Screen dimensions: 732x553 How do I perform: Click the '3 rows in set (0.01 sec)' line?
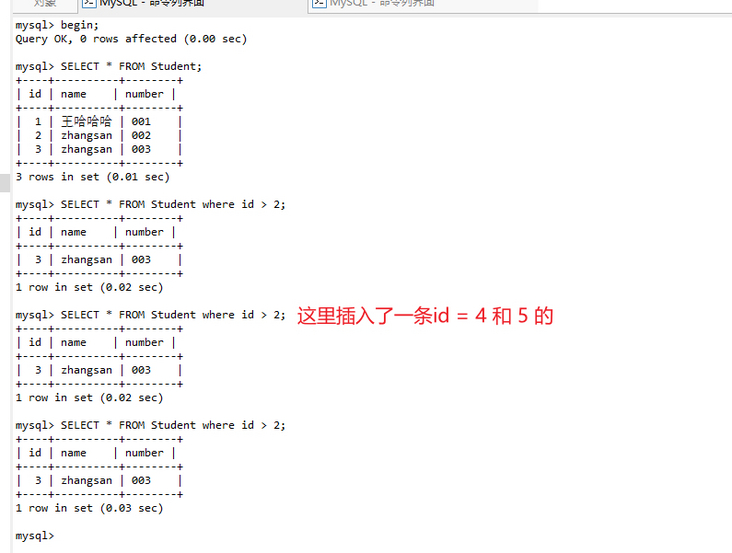click(92, 177)
